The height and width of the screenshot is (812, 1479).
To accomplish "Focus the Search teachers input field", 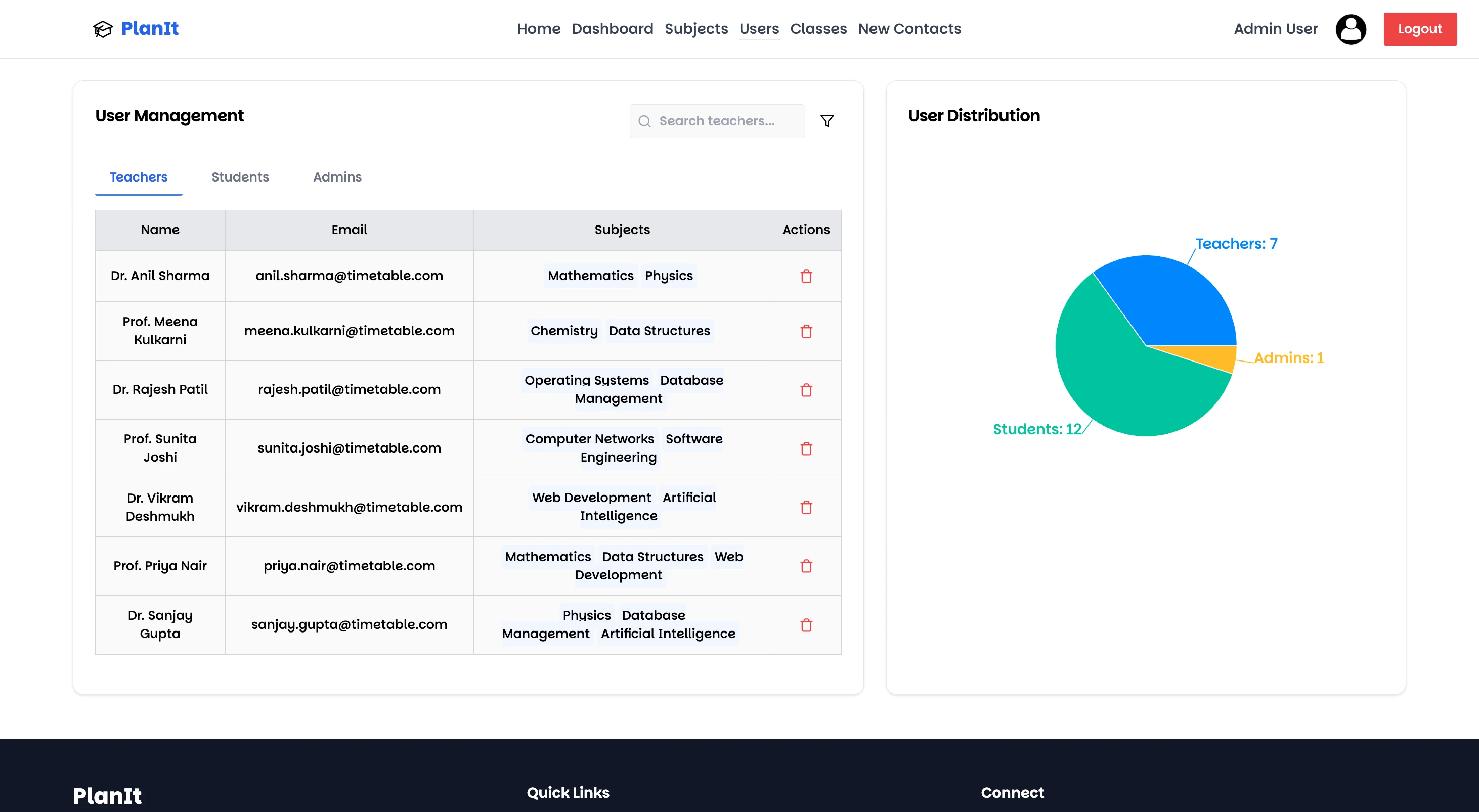I will [717, 121].
